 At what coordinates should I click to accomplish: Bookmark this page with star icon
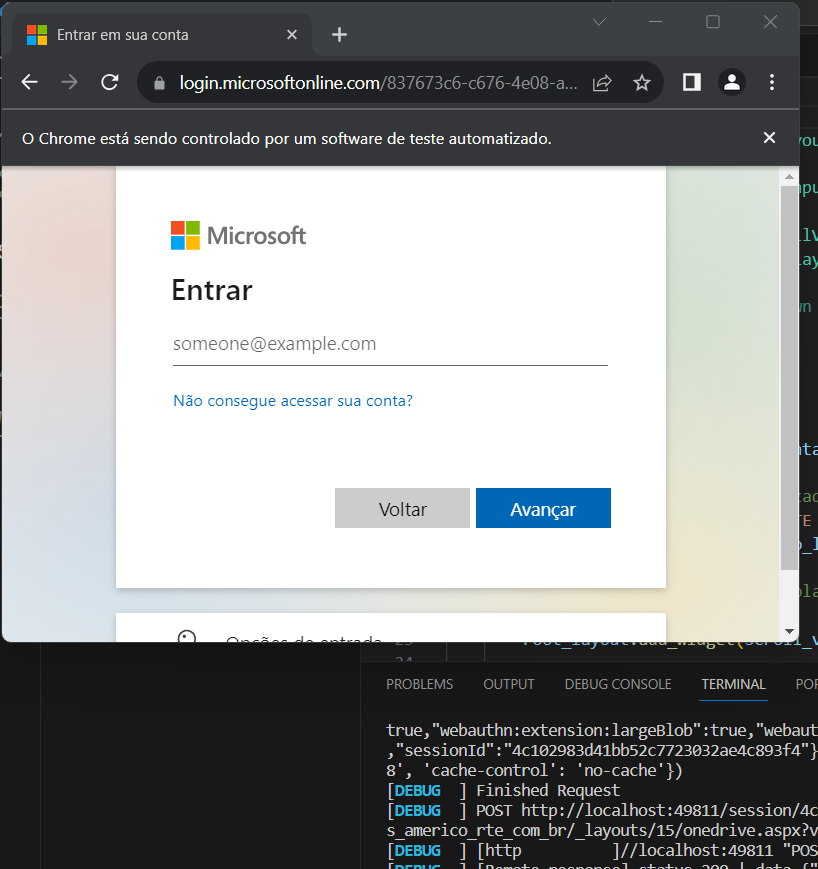(x=642, y=83)
